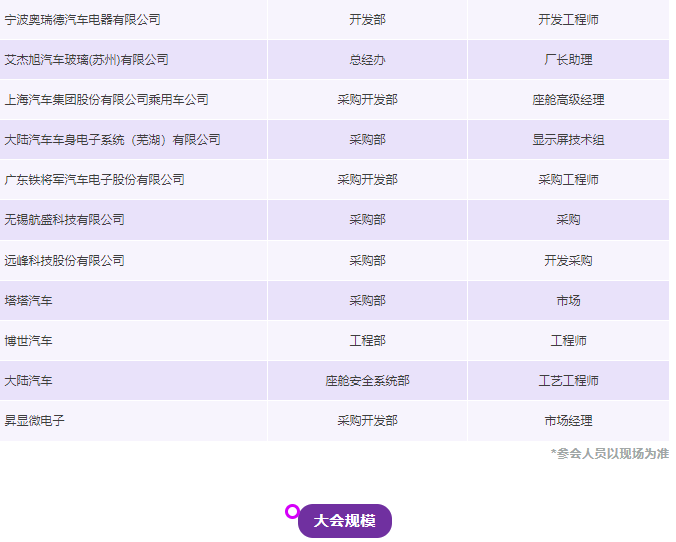Click 显示屏技术组 job title cell
The image size is (676, 542).
tap(568, 140)
